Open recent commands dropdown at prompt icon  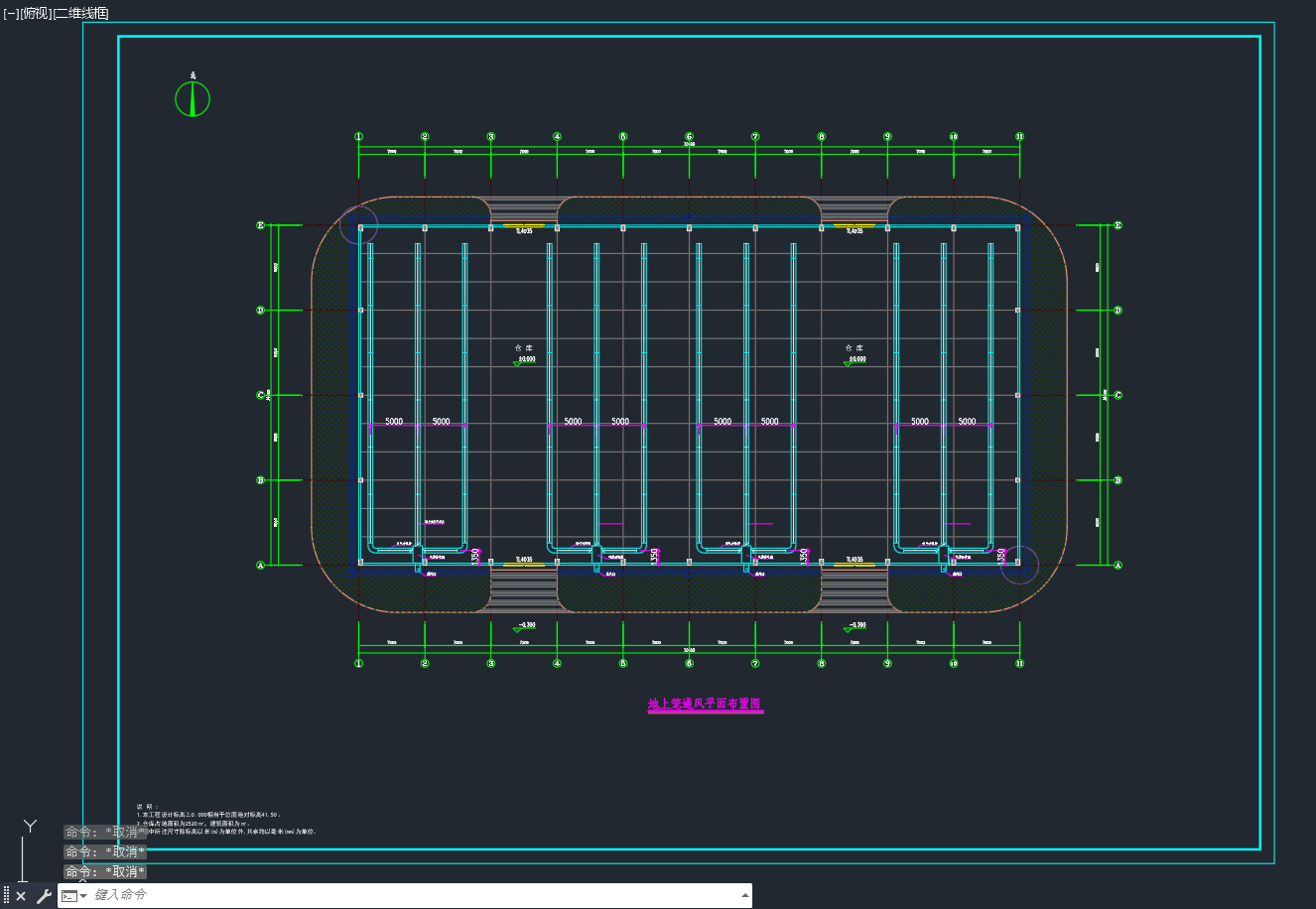74,896
